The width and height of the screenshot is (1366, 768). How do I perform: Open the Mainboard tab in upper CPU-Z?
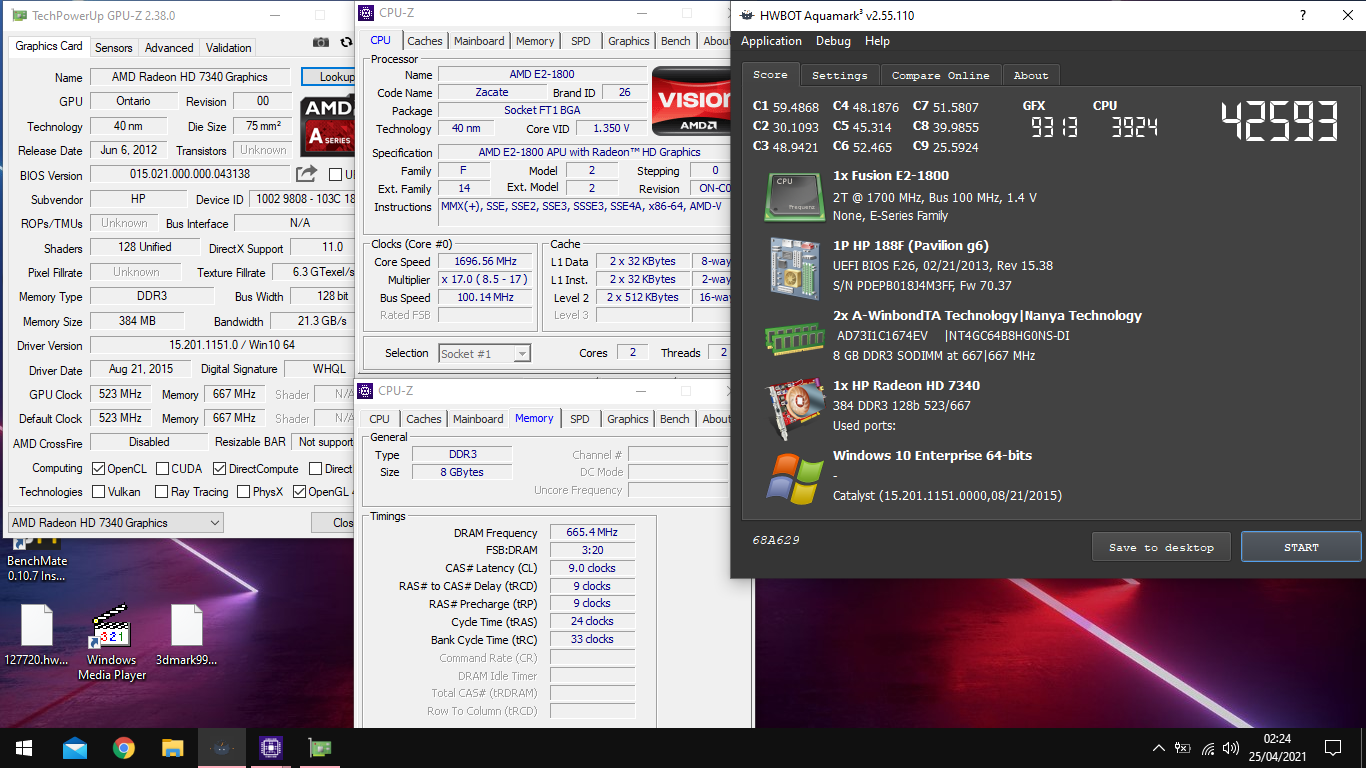tap(479, 41)
